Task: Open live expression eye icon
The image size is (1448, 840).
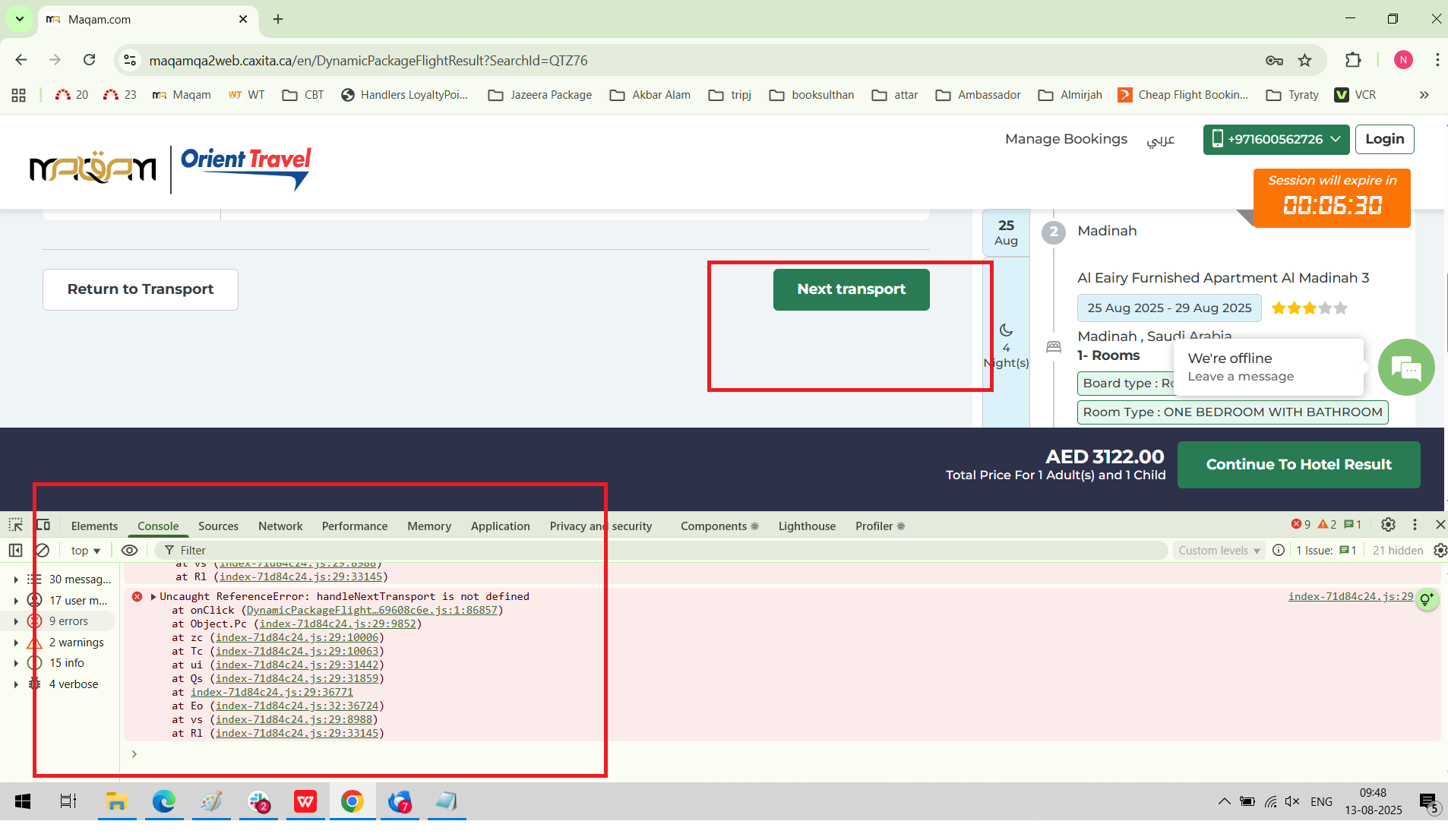Action: click(129, 550)
